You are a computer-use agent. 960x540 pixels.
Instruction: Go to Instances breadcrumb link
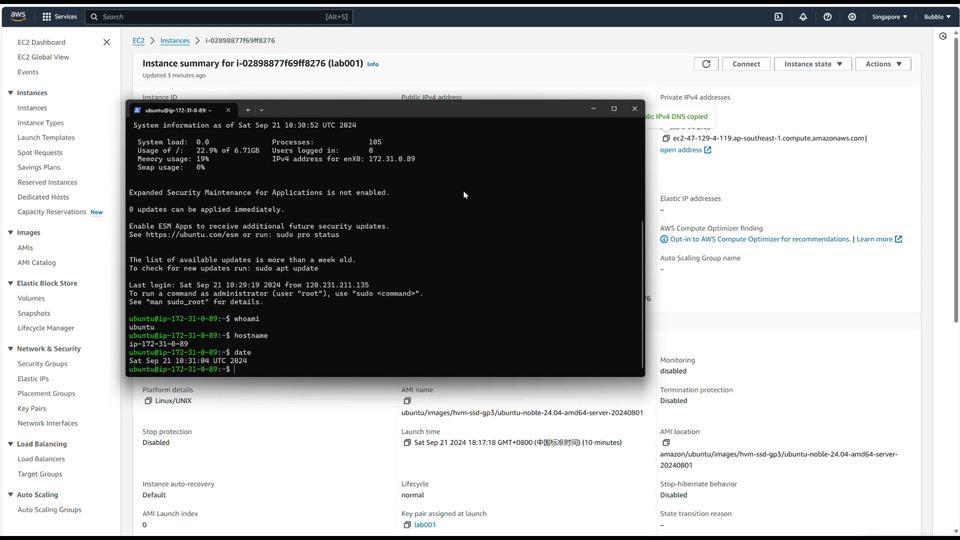[174, 40]
